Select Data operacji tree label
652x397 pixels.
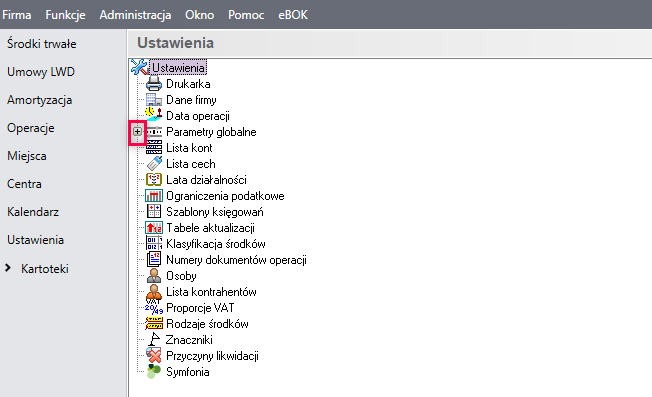click(198, 116)
